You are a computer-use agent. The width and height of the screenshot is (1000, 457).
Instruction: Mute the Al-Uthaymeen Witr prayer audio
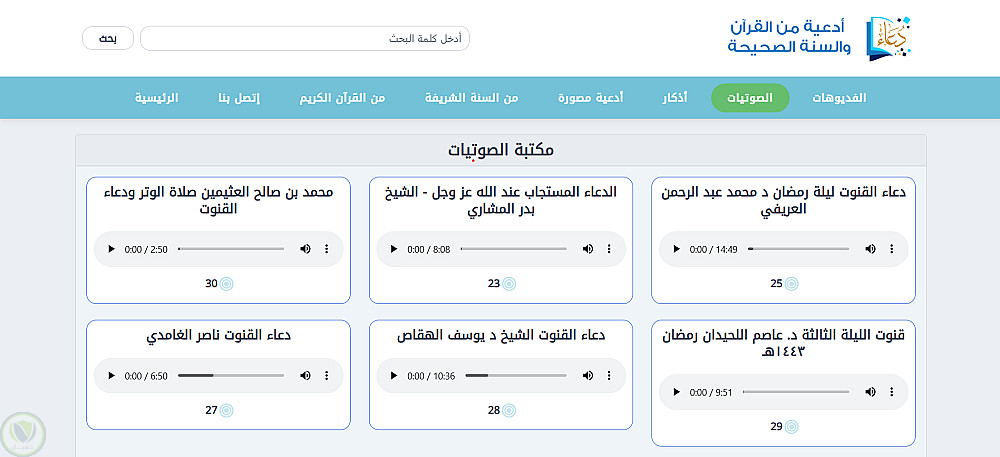click(x=305, y=249)
